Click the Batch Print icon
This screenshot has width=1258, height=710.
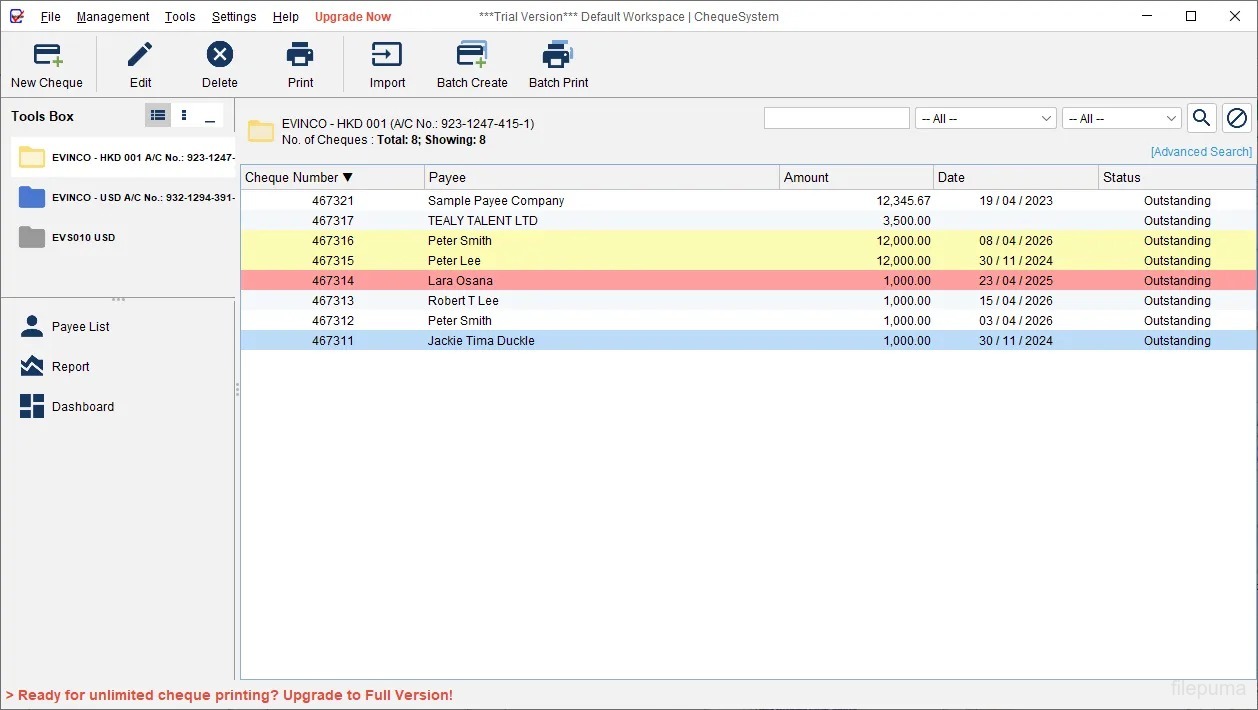click(558, 56)
